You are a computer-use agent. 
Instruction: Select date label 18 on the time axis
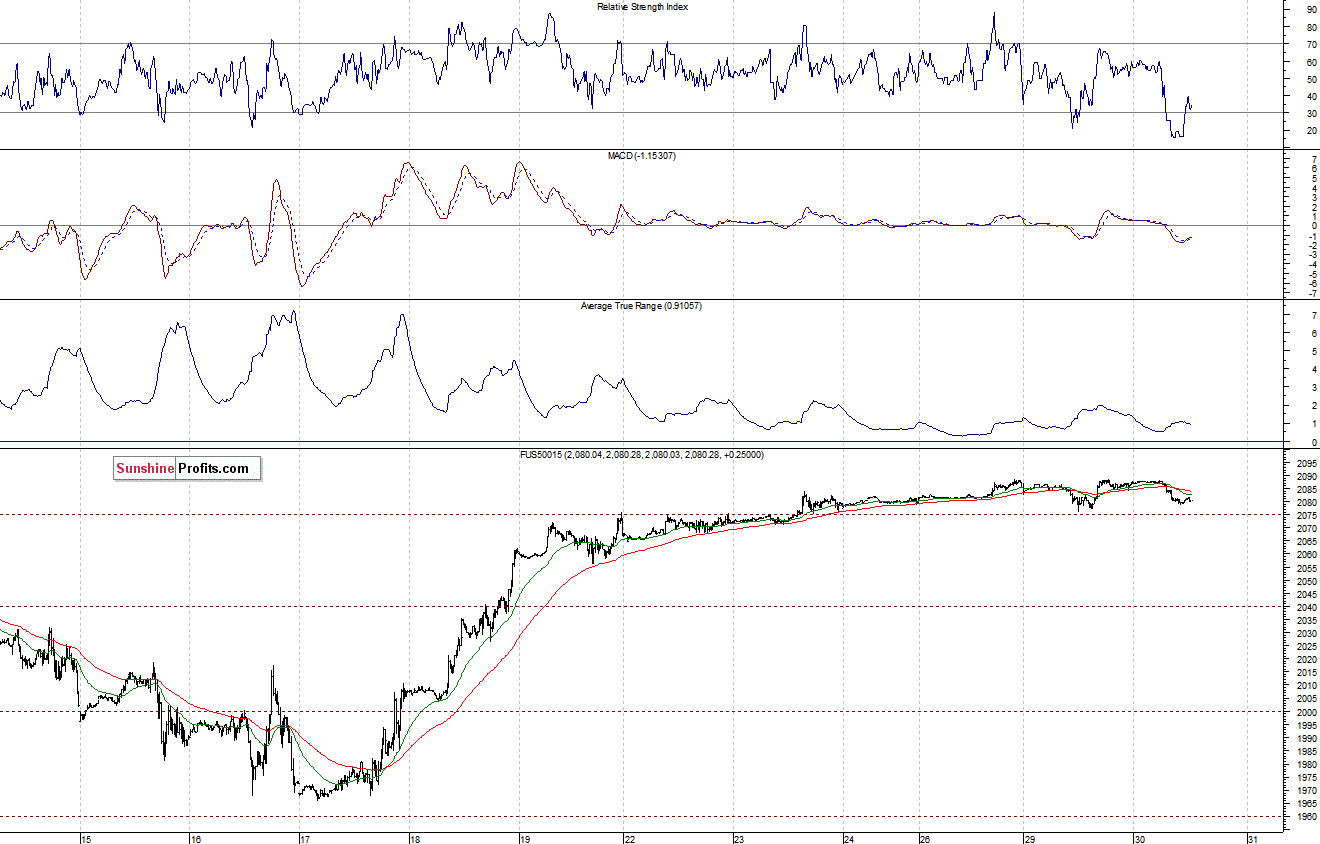(x=415, y=838)
